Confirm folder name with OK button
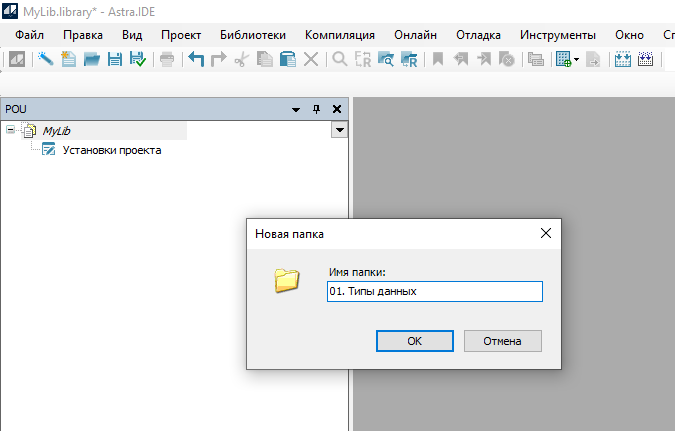Viewport: 675px width, 431px height. [414, 341]
